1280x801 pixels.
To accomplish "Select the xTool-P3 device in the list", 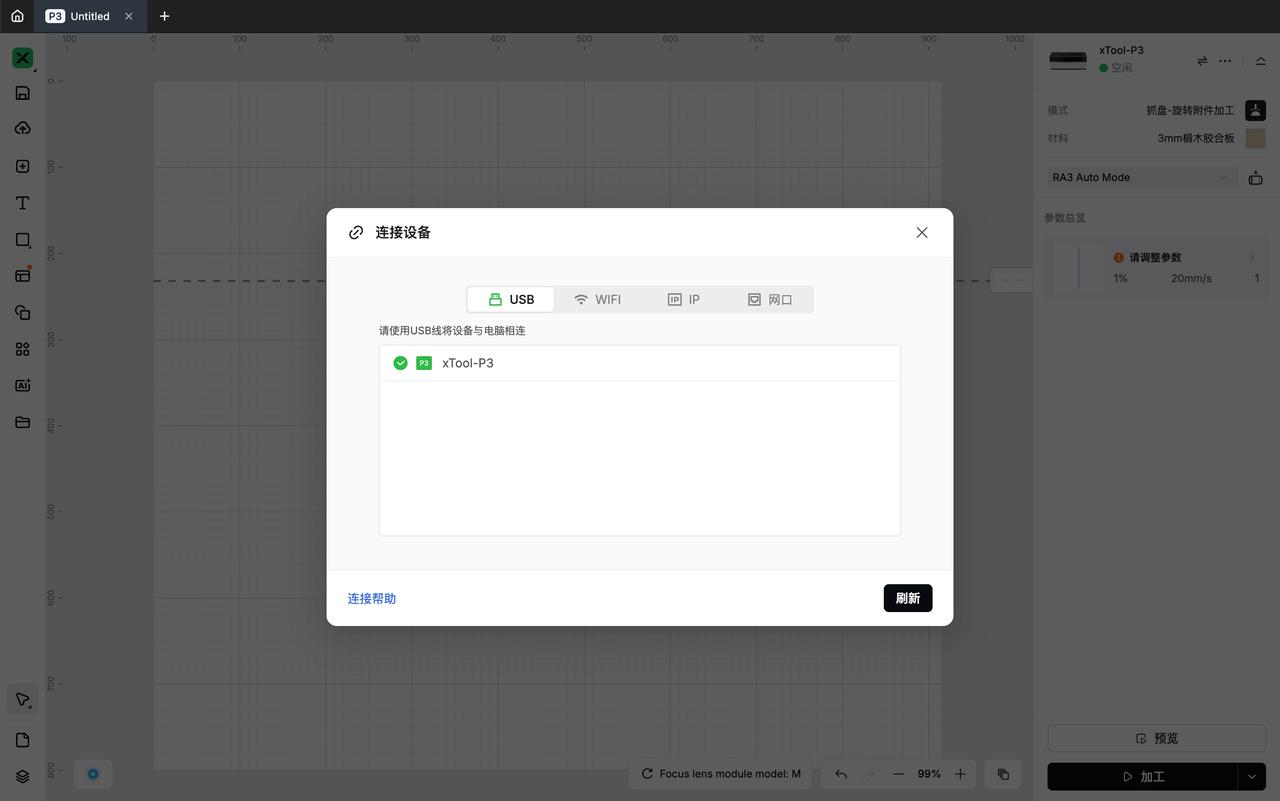I will 468,363.
